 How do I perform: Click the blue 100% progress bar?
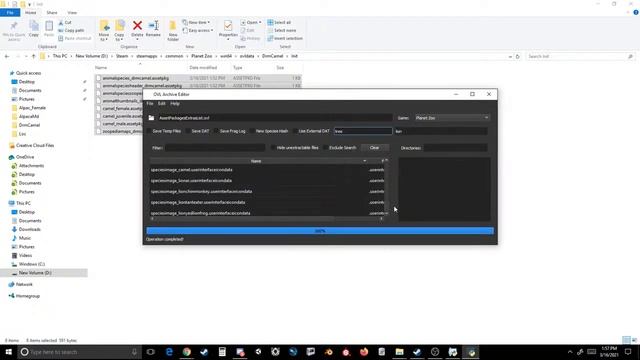[x=320, y=231]
